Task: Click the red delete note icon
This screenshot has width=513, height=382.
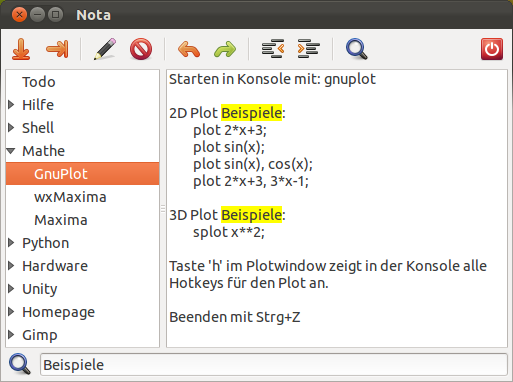Action: click(141, 49)
